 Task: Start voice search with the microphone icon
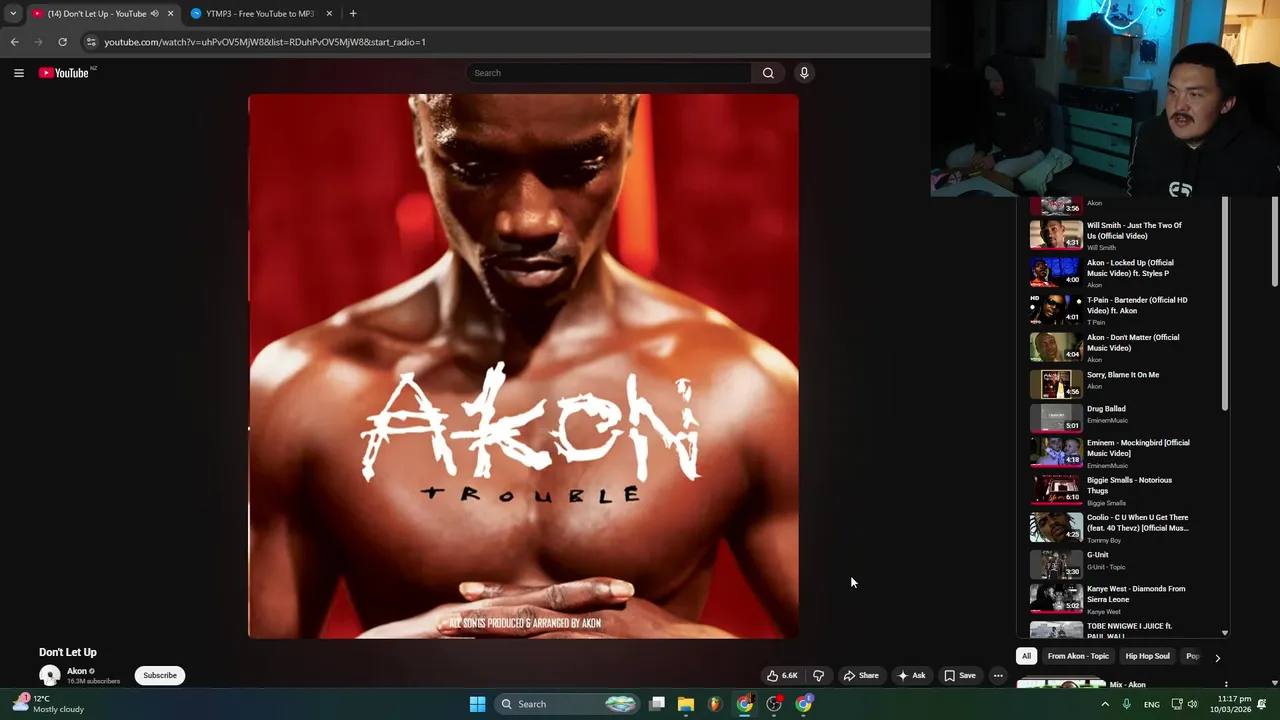point(804,73)
